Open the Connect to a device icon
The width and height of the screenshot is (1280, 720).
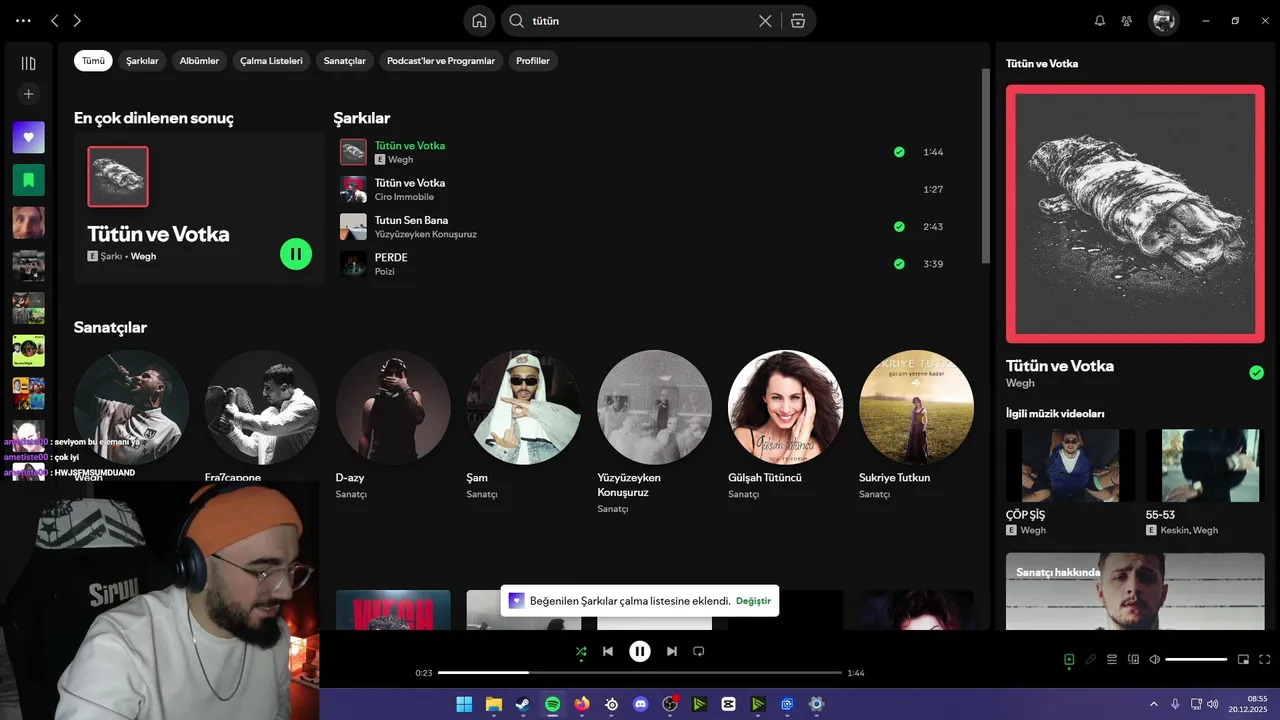1133,659
